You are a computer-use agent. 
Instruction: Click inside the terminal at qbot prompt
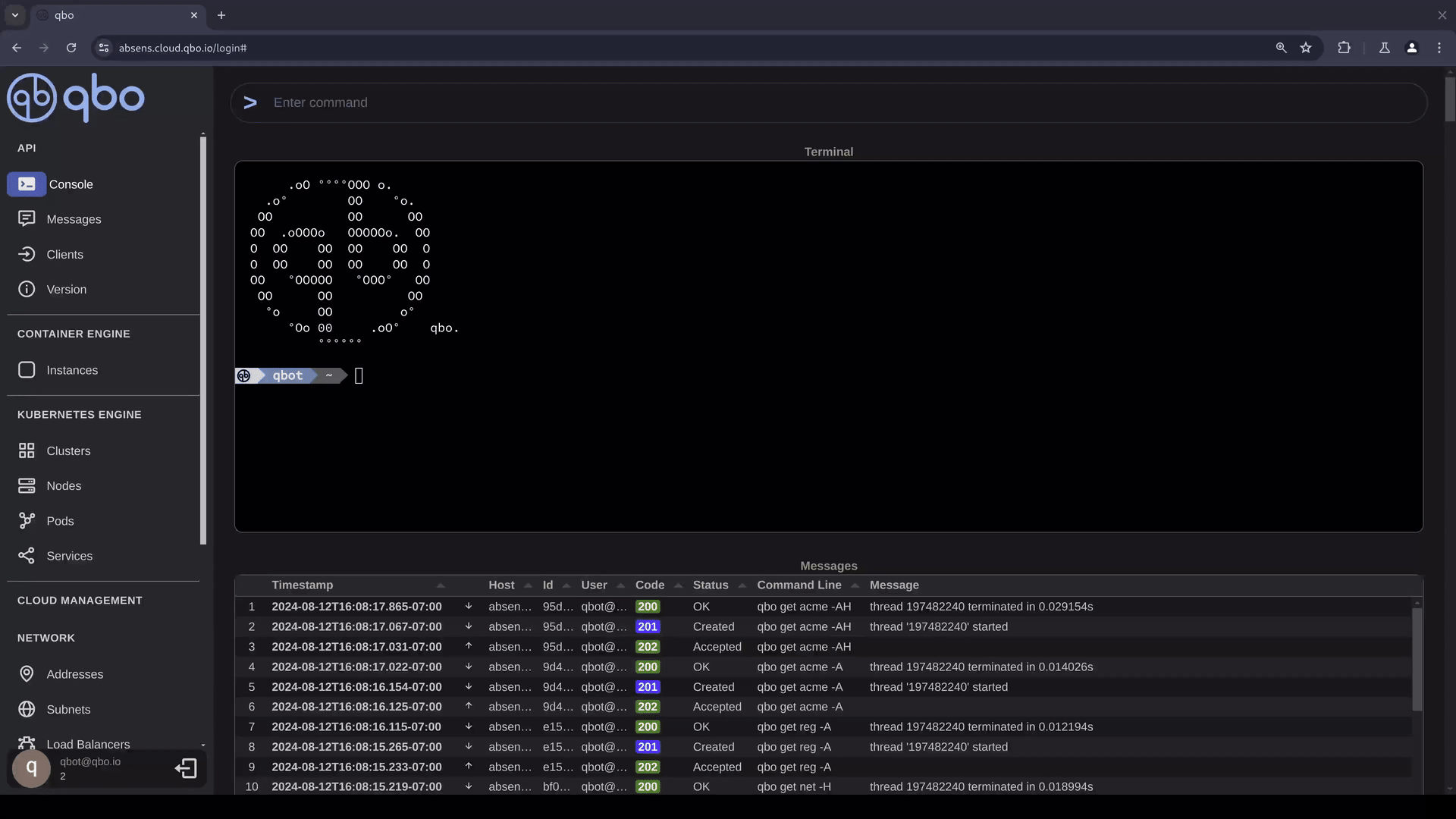click(x=359, y=375)
